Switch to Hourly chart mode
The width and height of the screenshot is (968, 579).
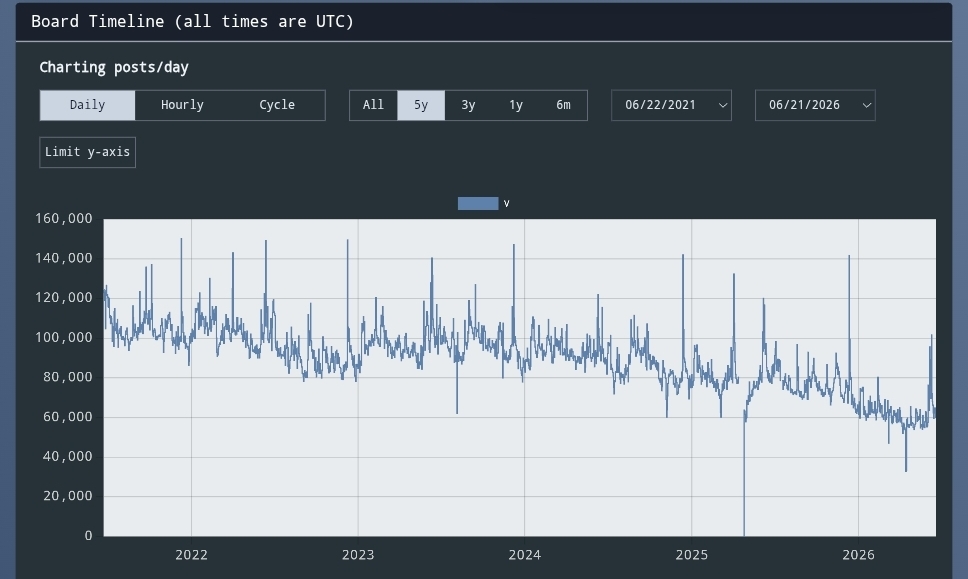click(x=182, y=105)
